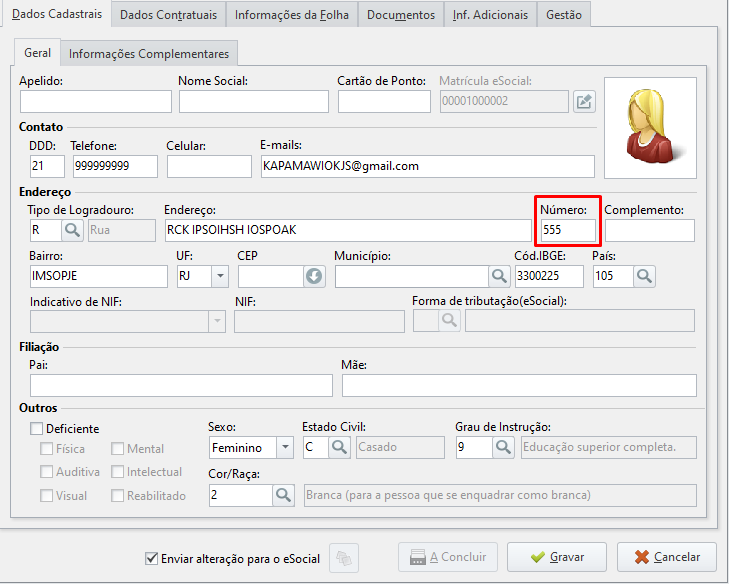
Task: Click the Cancelar button
Action: 667,557
